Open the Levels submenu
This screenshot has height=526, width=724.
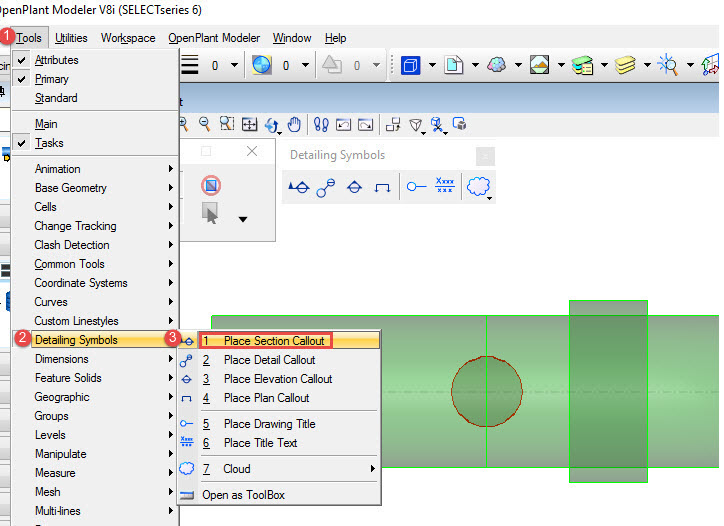95,435
